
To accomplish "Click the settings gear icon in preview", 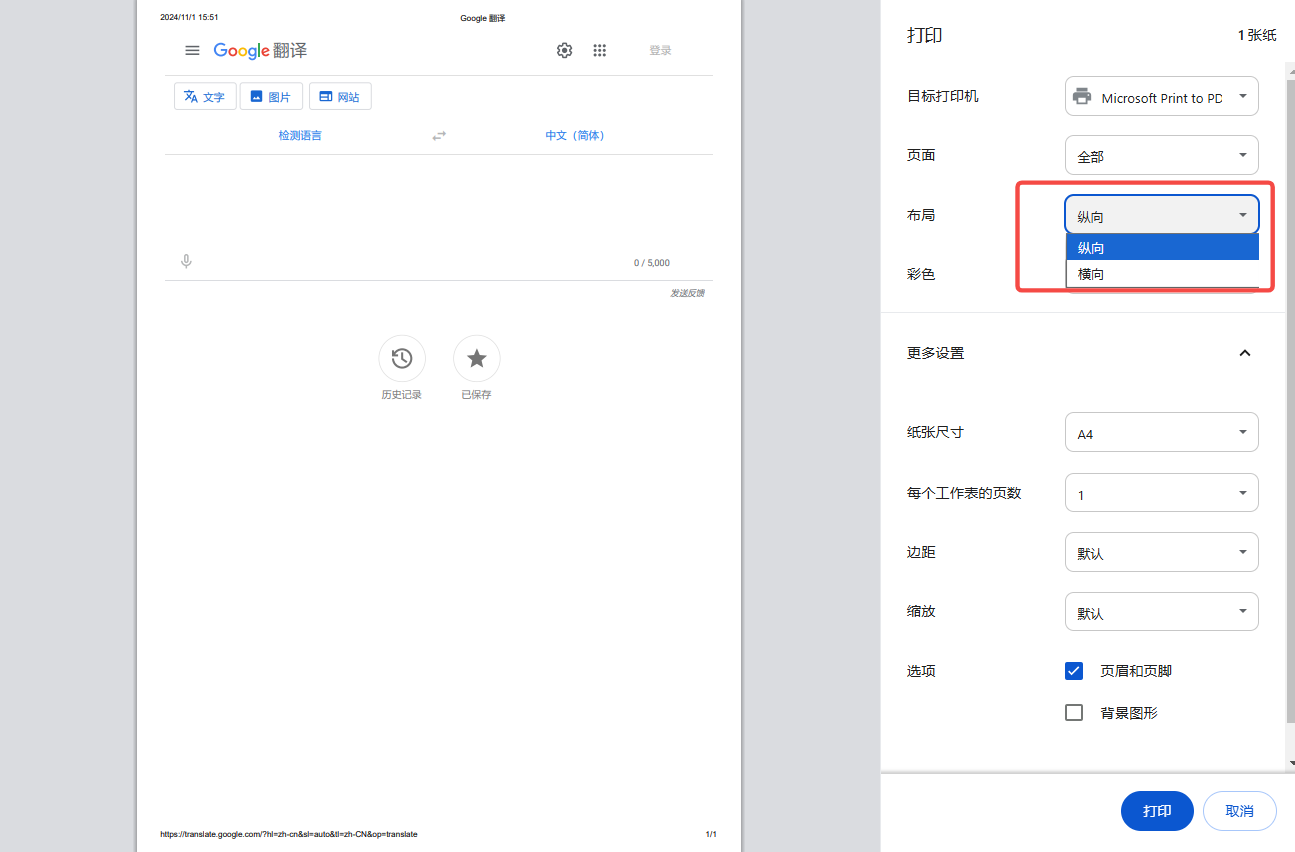I will click(565, 51).
